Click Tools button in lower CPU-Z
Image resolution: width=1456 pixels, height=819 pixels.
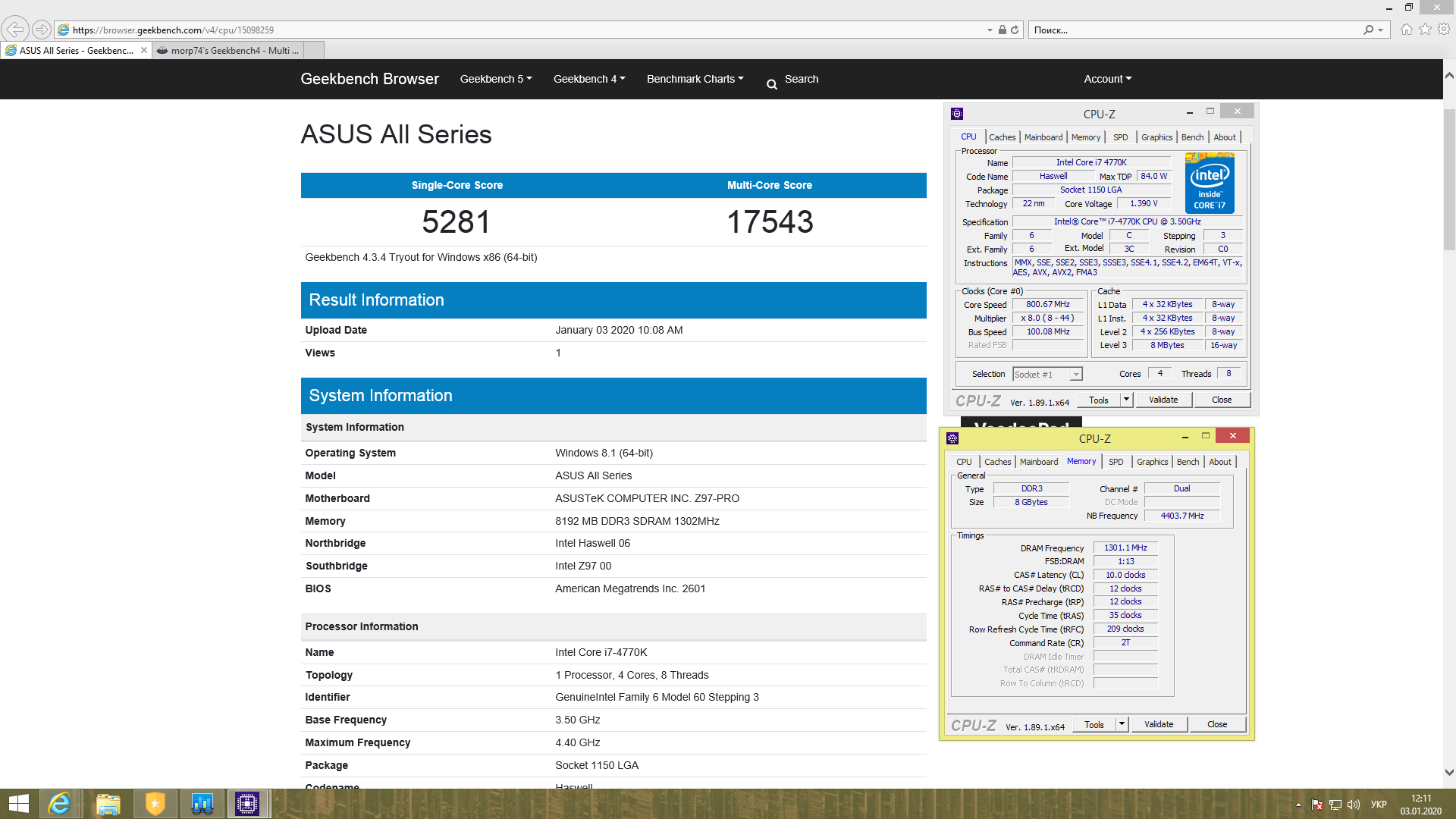coord(1094,724)
